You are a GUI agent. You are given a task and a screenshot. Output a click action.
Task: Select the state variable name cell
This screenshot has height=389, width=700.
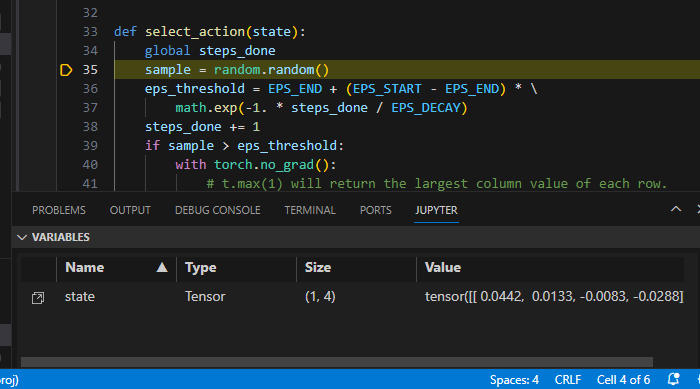coord(80,297)
